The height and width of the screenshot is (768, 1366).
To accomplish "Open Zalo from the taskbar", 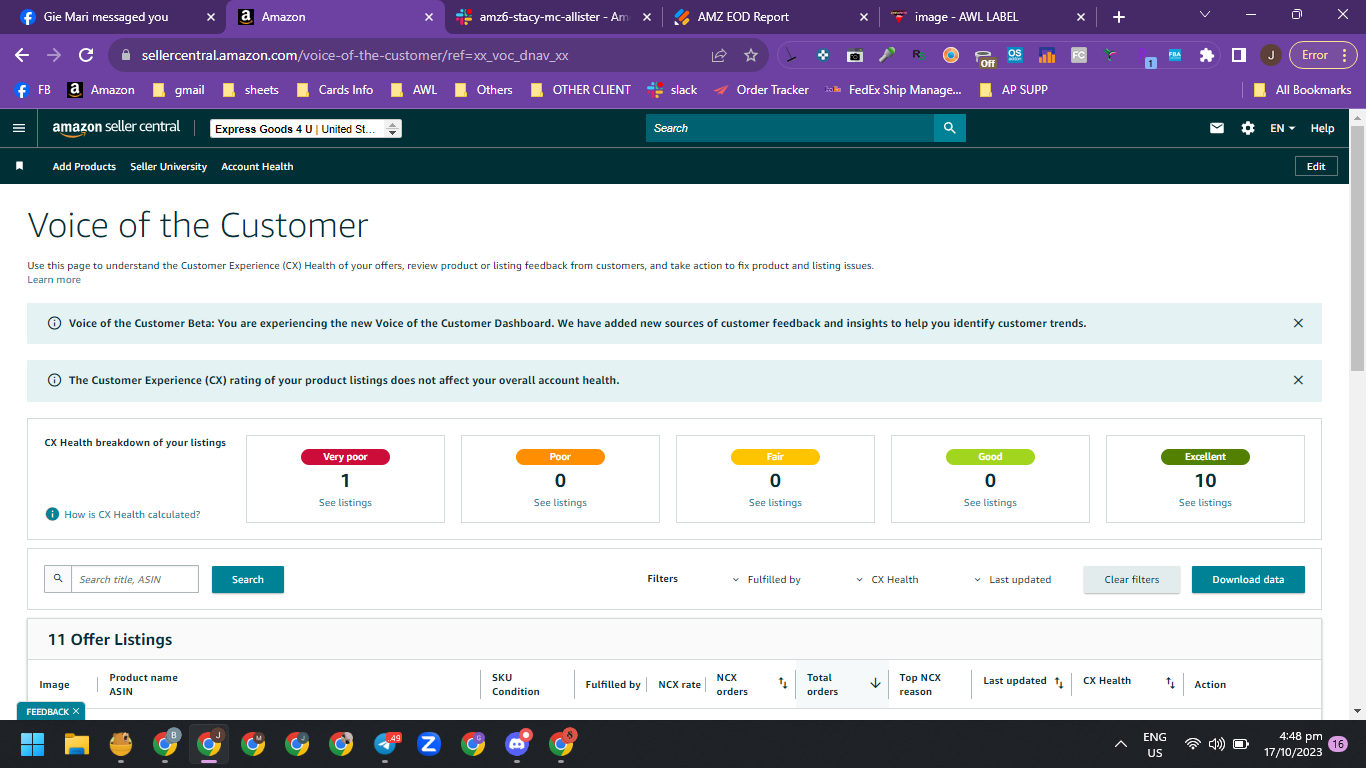I will (x=429, y=743).
